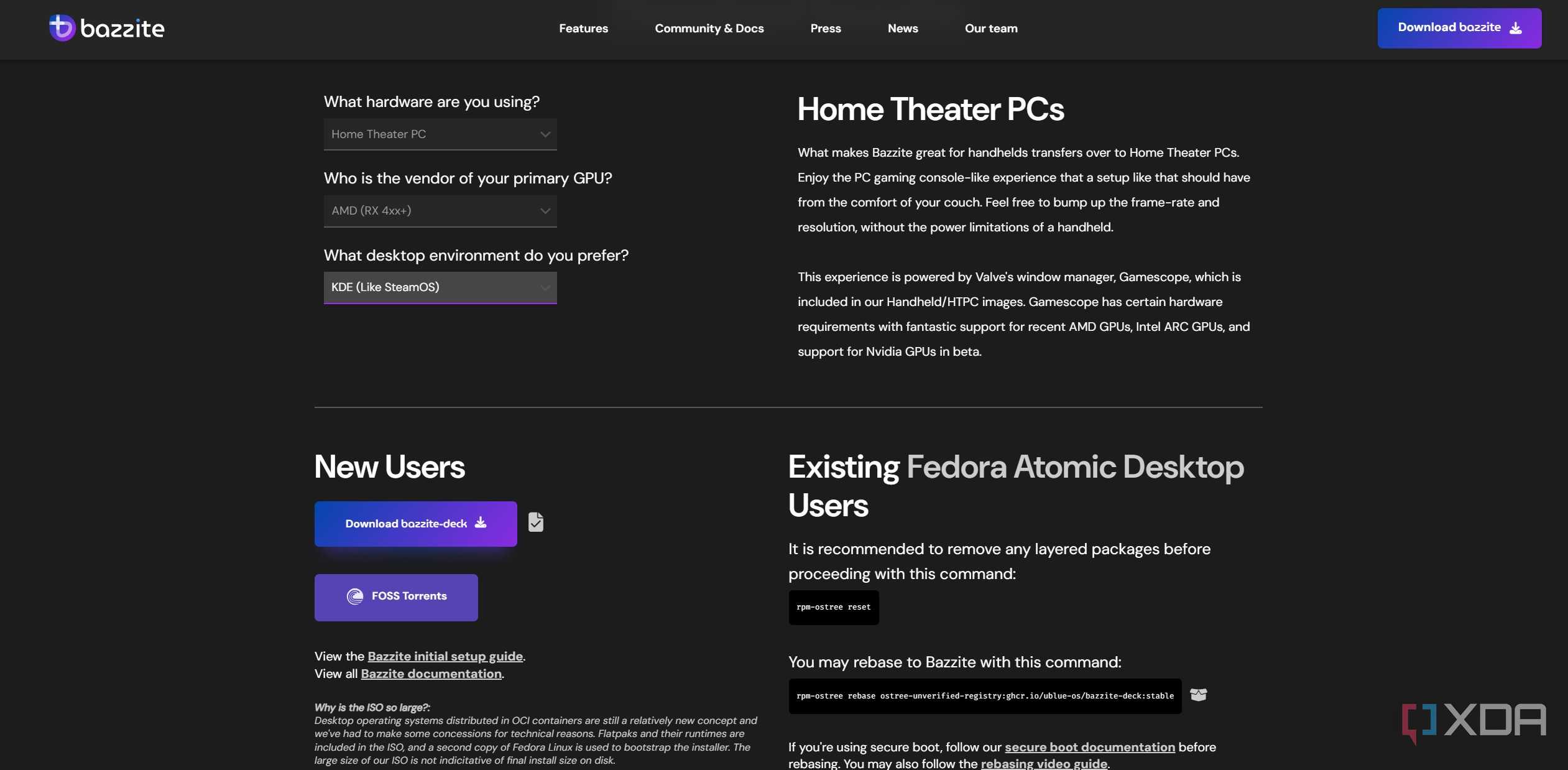1568x770 pixels.
Task: Open the Our team page
Action: (991, 28)
